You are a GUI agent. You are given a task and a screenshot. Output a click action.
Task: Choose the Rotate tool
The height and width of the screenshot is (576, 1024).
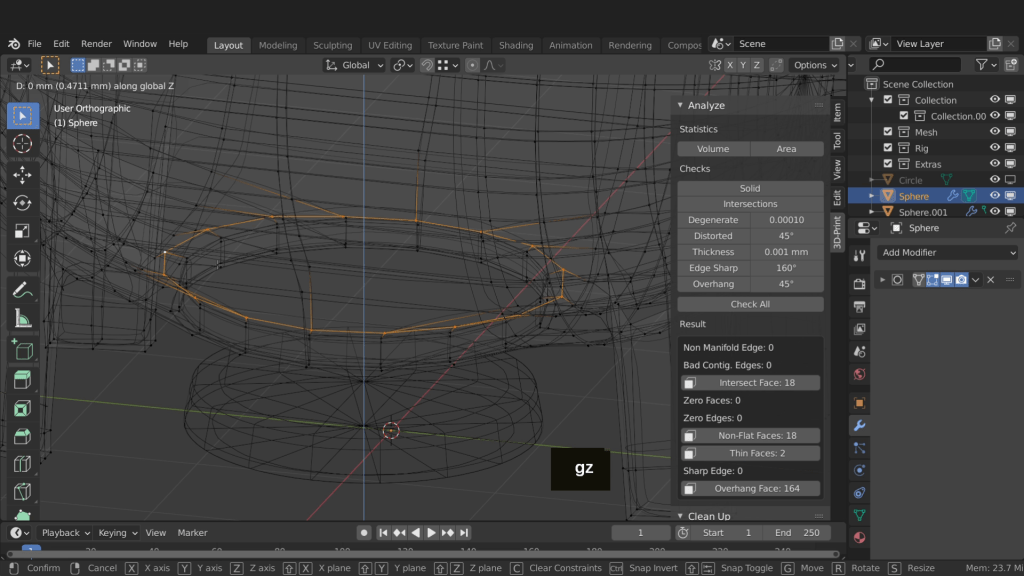pyautogui.click(x=22, y=203)
